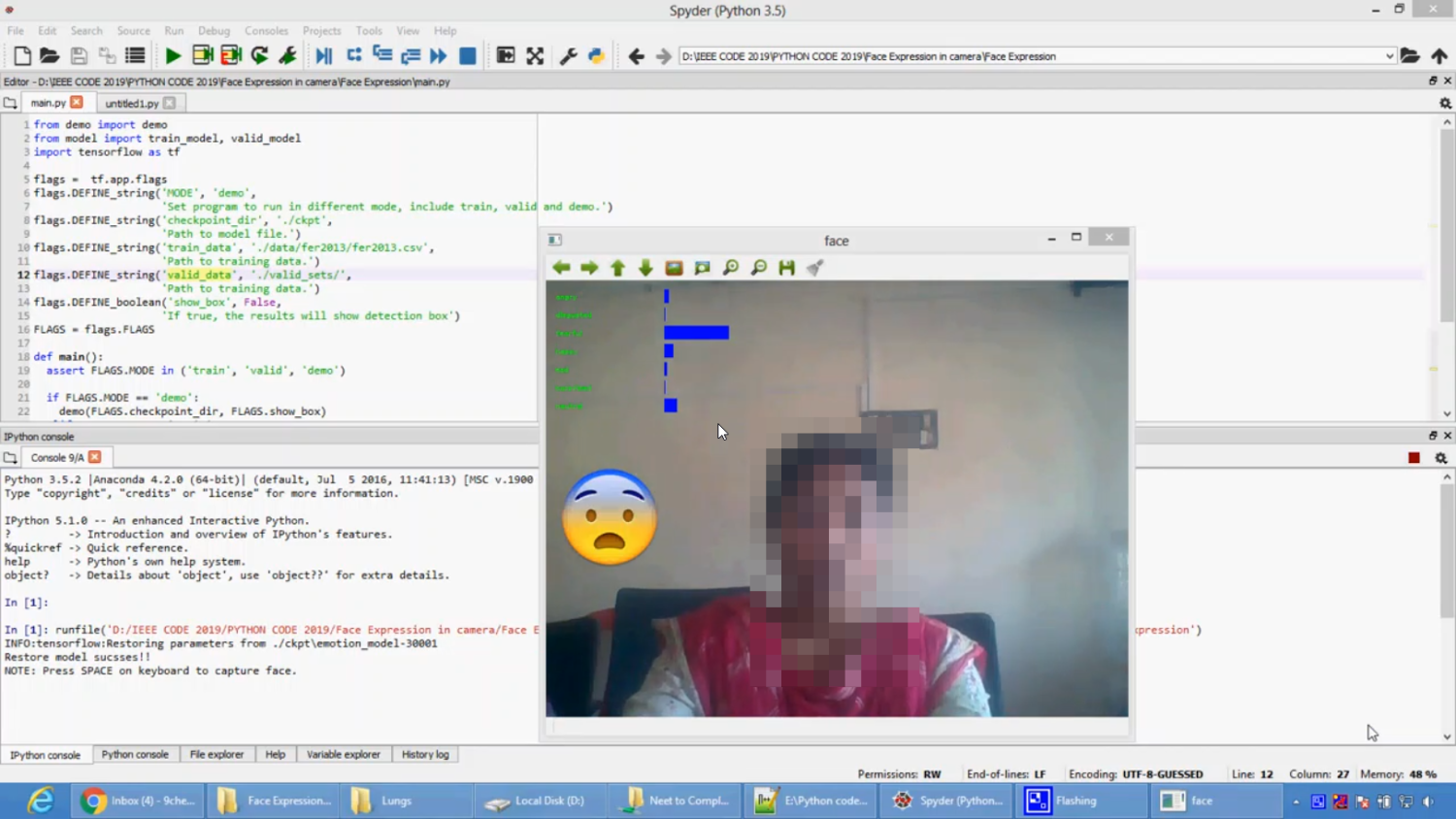Viewport: 1456px width, 819px height.
Task: Open the History log tab
Action: click(425, 754)
